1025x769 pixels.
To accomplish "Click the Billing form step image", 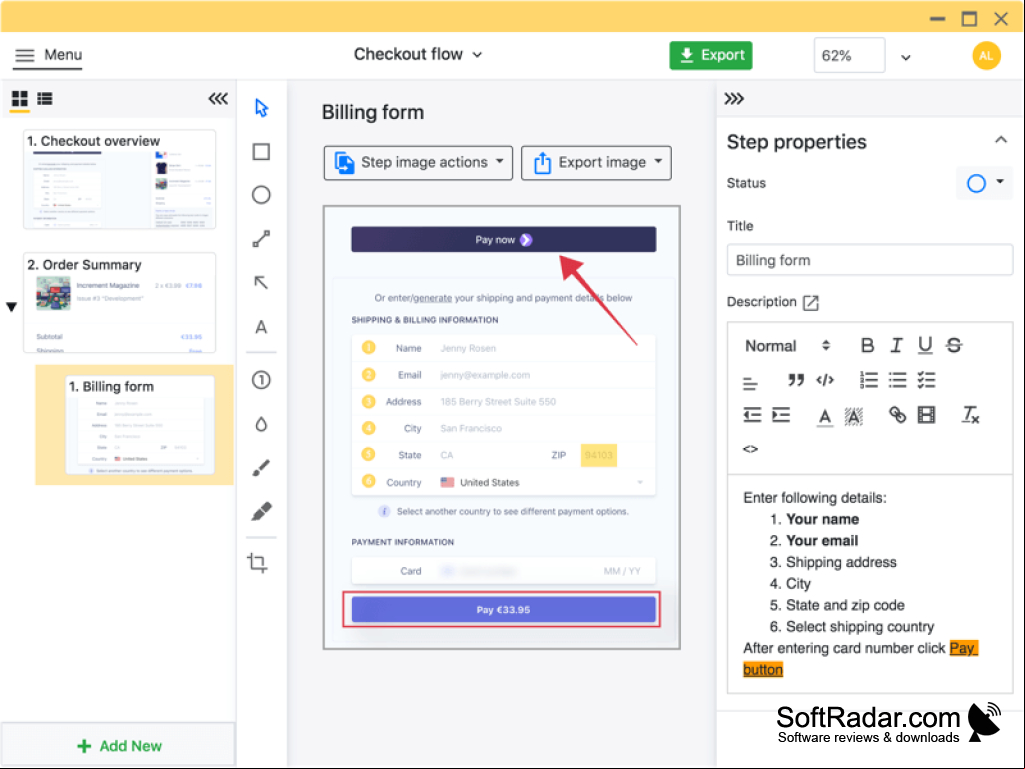I will coord(501,428).
